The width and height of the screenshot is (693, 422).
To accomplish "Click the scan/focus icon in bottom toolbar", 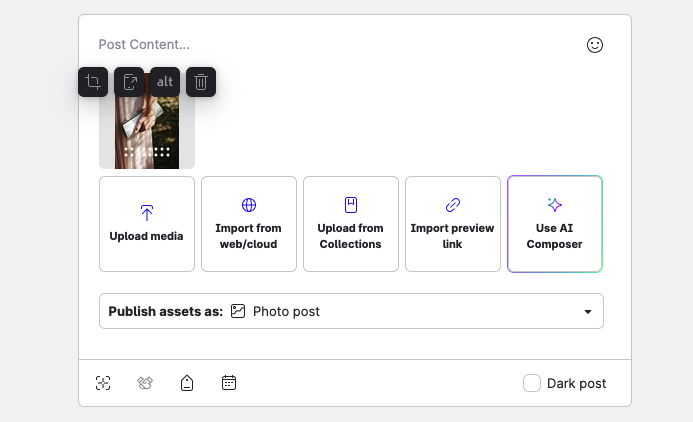I will point(103,383).
